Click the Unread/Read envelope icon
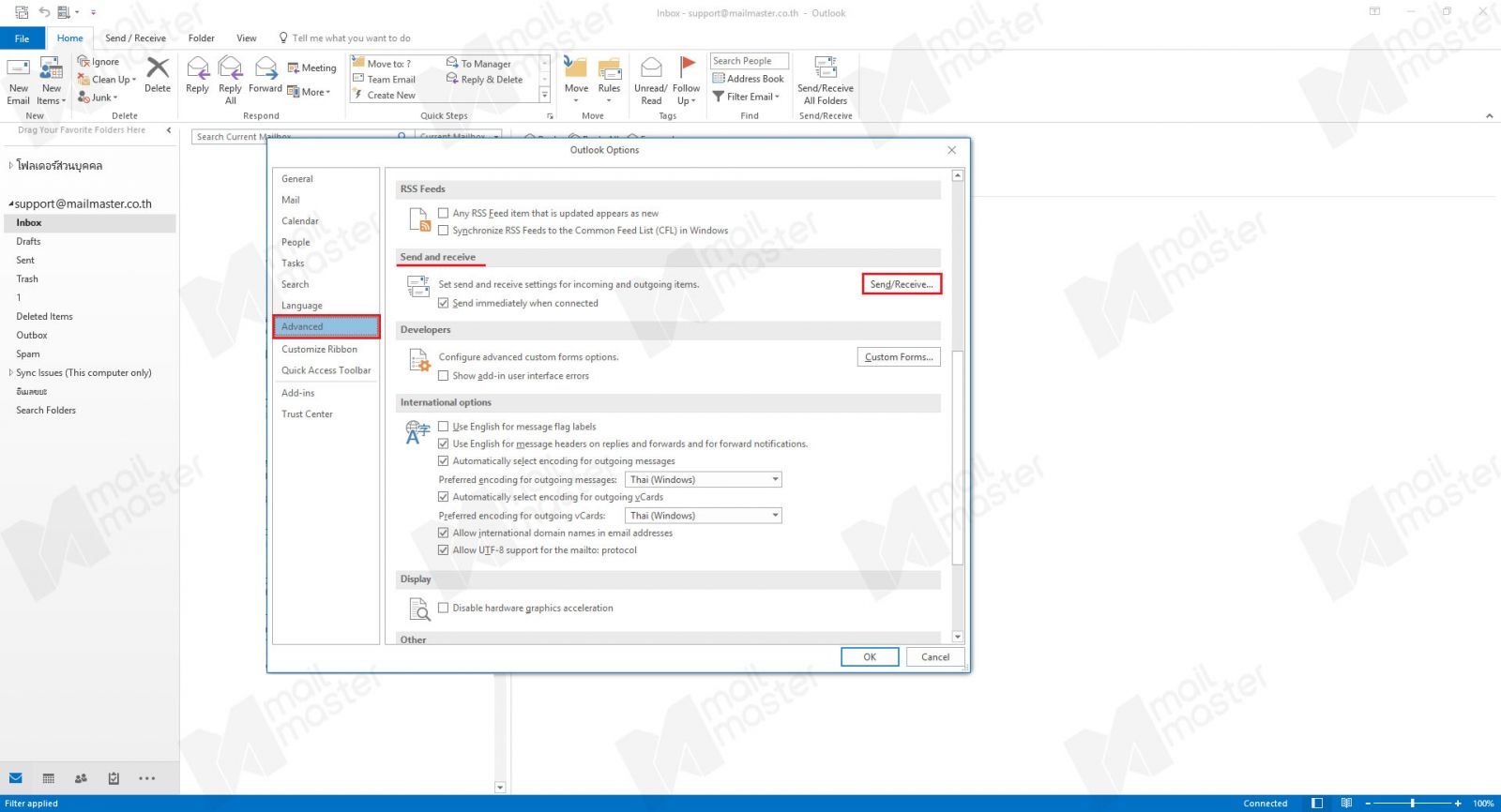The width and height of the screenshot is (1501, 812). [x=651, y=68]
